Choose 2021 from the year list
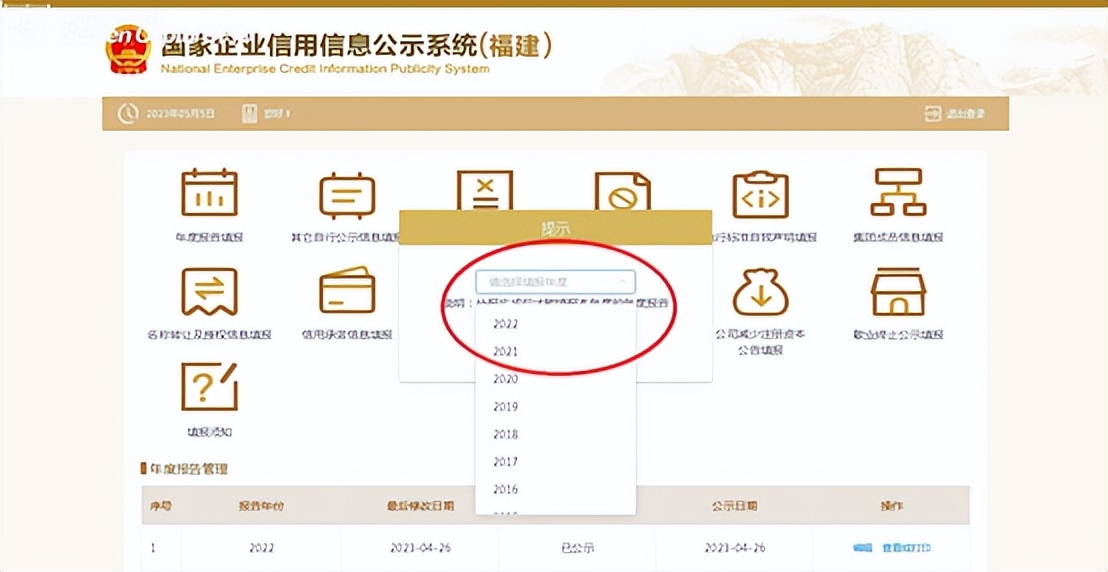Image resolution: width=1108 pixels, height=572 pixels. [x=555, y=351]
